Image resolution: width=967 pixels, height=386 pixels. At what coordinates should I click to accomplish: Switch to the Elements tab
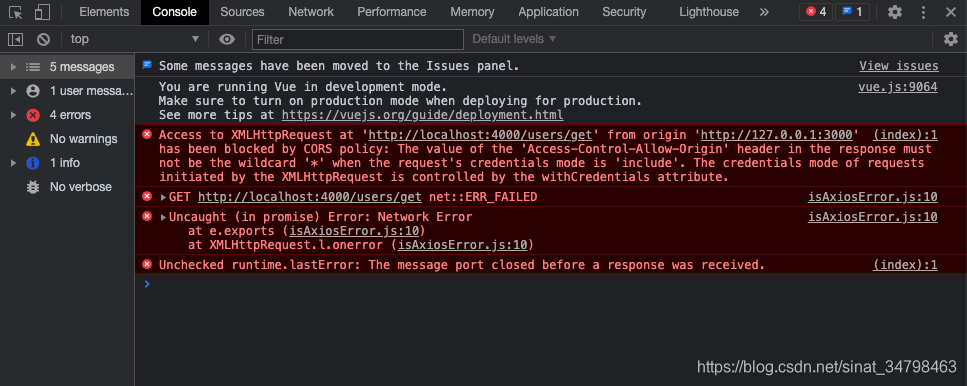pyautogui.click(x=104, y=12)
